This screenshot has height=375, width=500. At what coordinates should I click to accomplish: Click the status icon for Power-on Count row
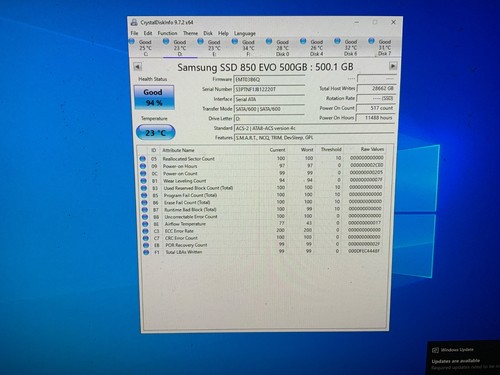click(143, 173)
